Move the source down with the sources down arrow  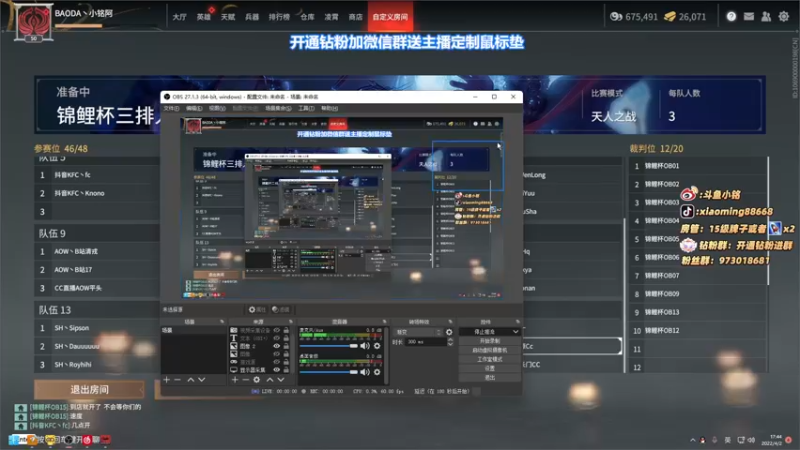[281, 380]
